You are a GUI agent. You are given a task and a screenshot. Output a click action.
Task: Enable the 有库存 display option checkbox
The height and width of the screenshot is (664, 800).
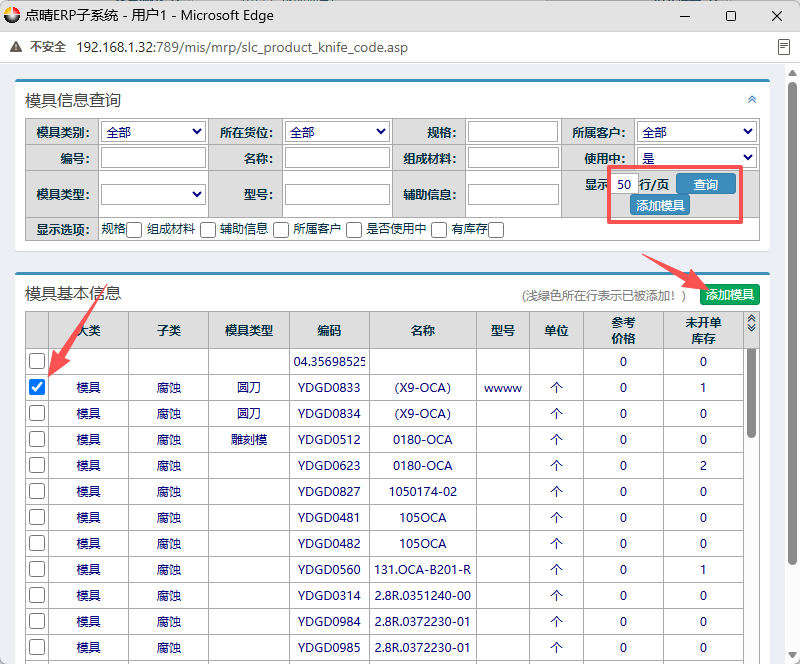pos(496,230)
